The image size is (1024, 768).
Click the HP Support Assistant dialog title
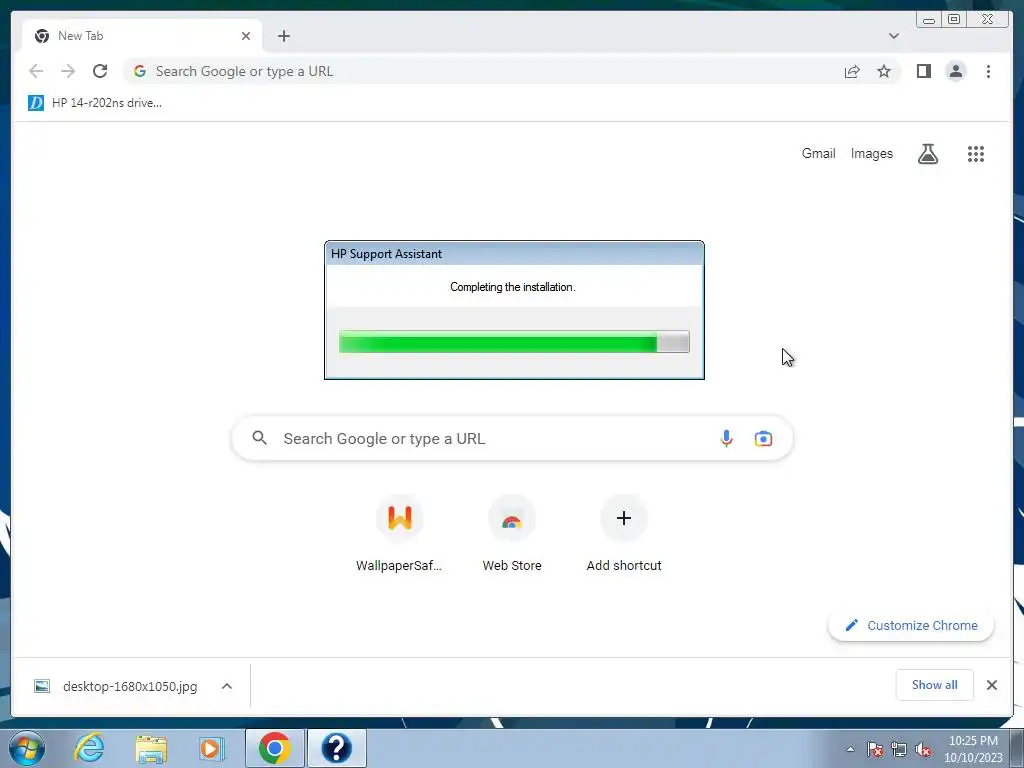pos(386,253)
